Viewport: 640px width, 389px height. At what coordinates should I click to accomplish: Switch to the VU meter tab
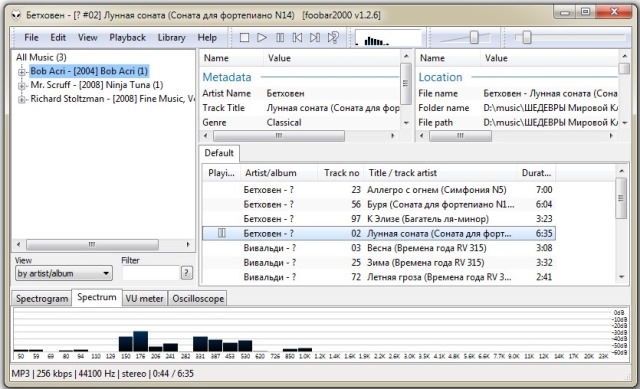click(x=144, y=299)
